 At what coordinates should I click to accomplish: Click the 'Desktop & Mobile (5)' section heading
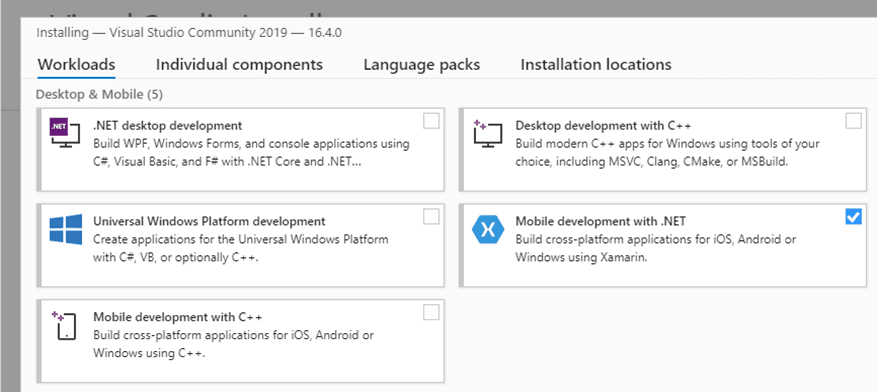[99, 95]
